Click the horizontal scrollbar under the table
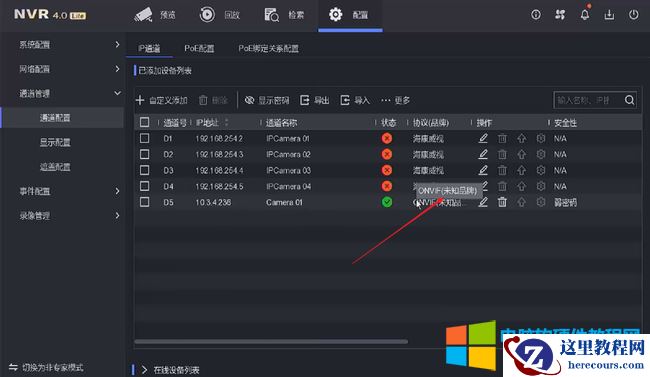Screen dimensions: 650x377 (271, 342)
